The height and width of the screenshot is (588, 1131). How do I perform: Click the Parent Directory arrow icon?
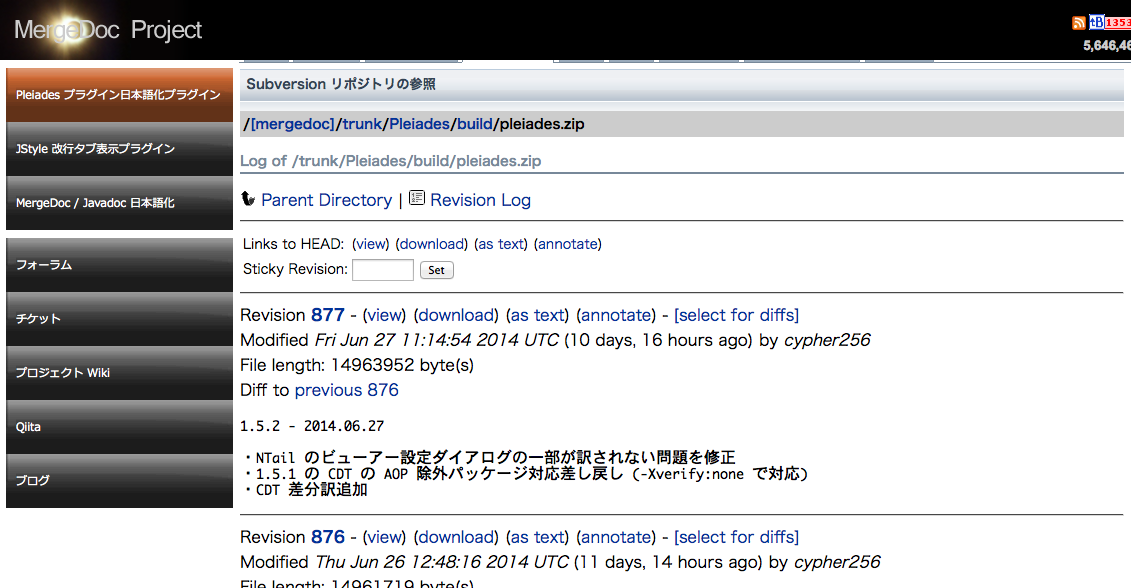[248, 198]
